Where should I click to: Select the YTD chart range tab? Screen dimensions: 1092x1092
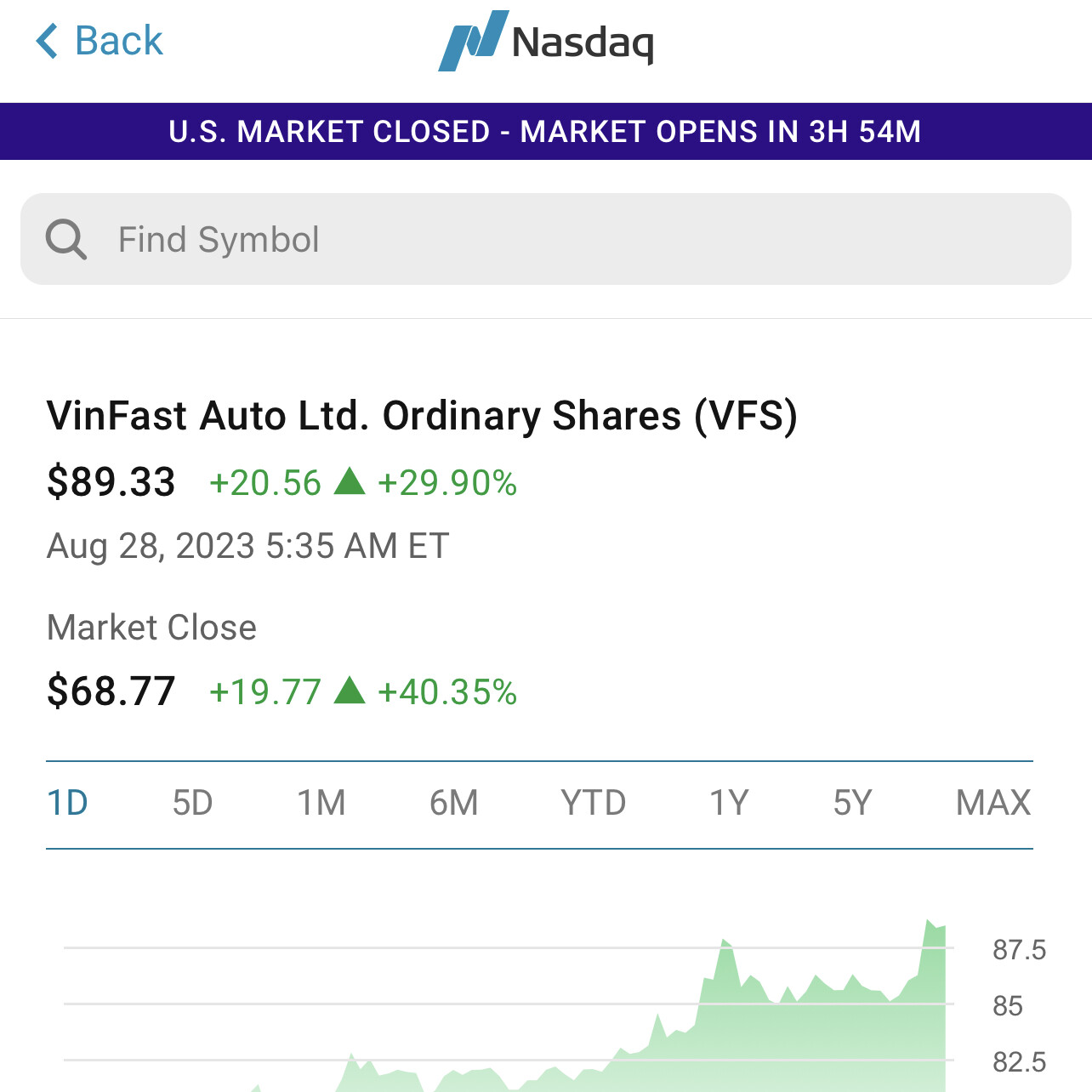[593, 803]
